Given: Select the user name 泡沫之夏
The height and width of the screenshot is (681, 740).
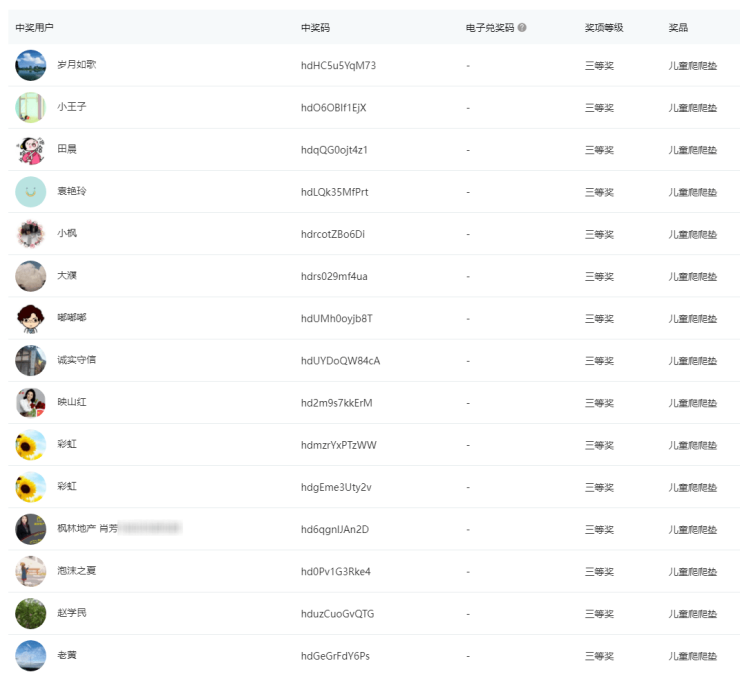Looking at the screenshot, I should pos(76,571).
